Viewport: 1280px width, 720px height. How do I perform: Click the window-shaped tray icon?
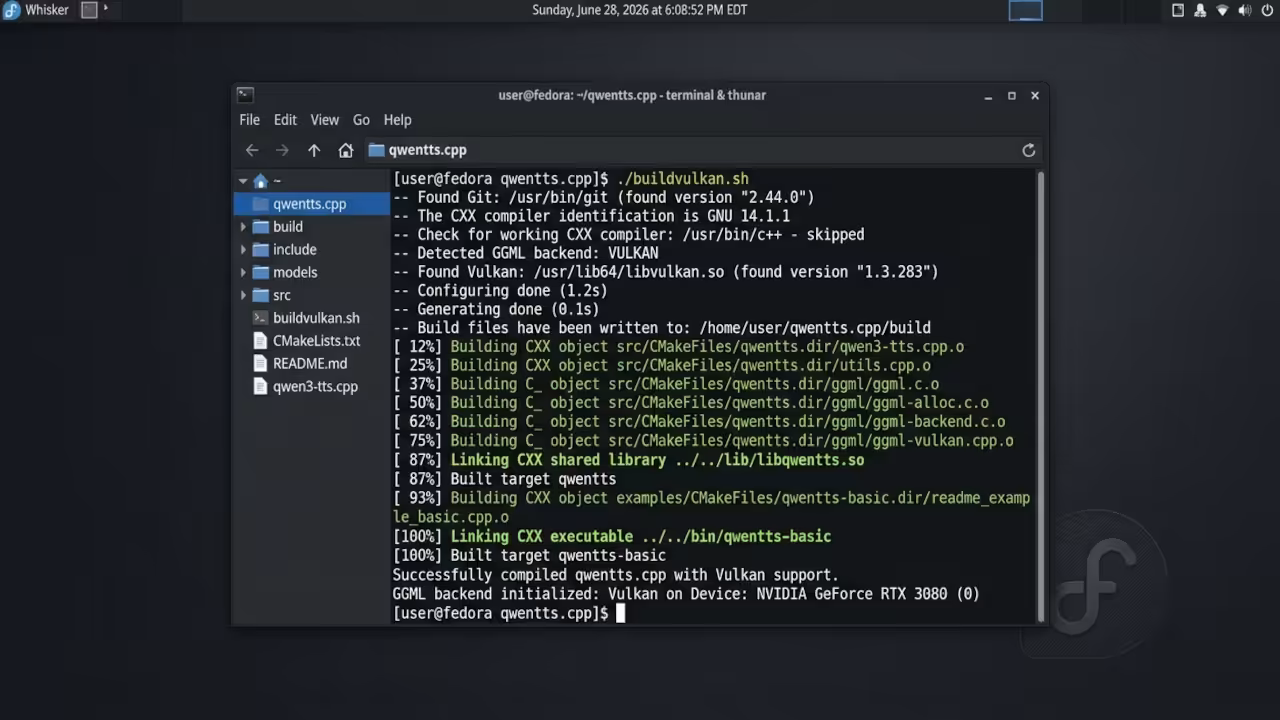tap(1178, 10)
